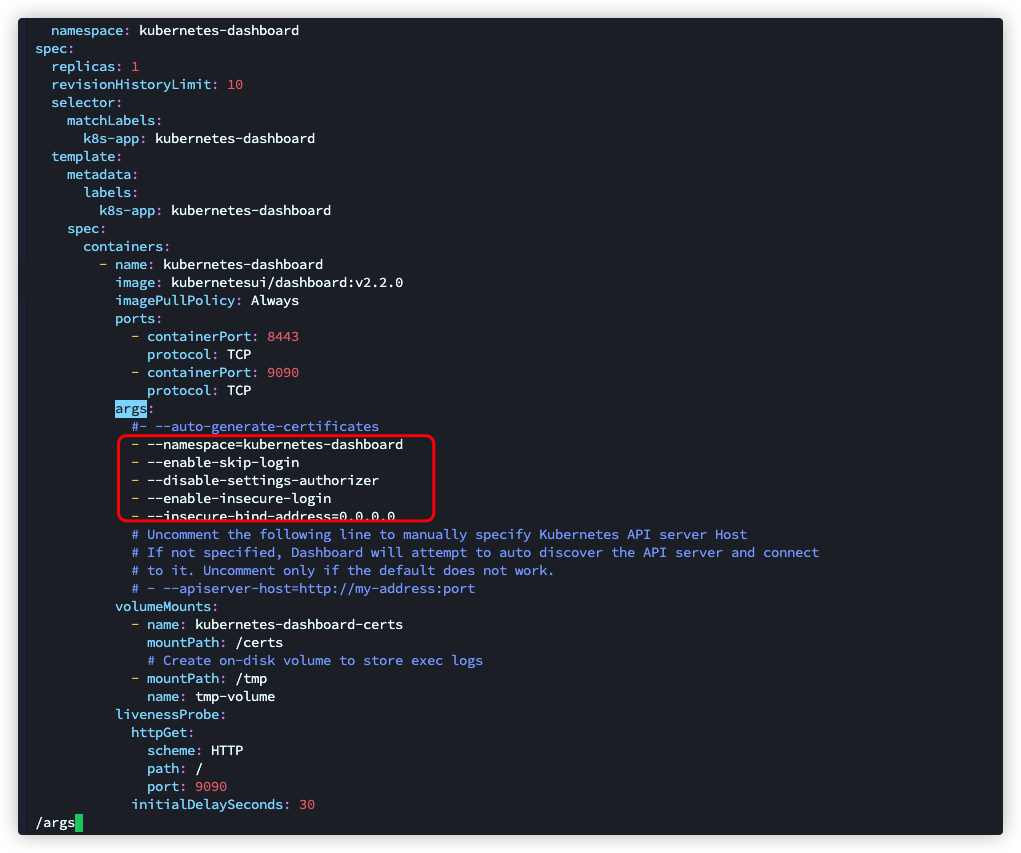1021x853 pixels.
Task: Click the name: tmp-volume line
Action: tap(211, 697)
